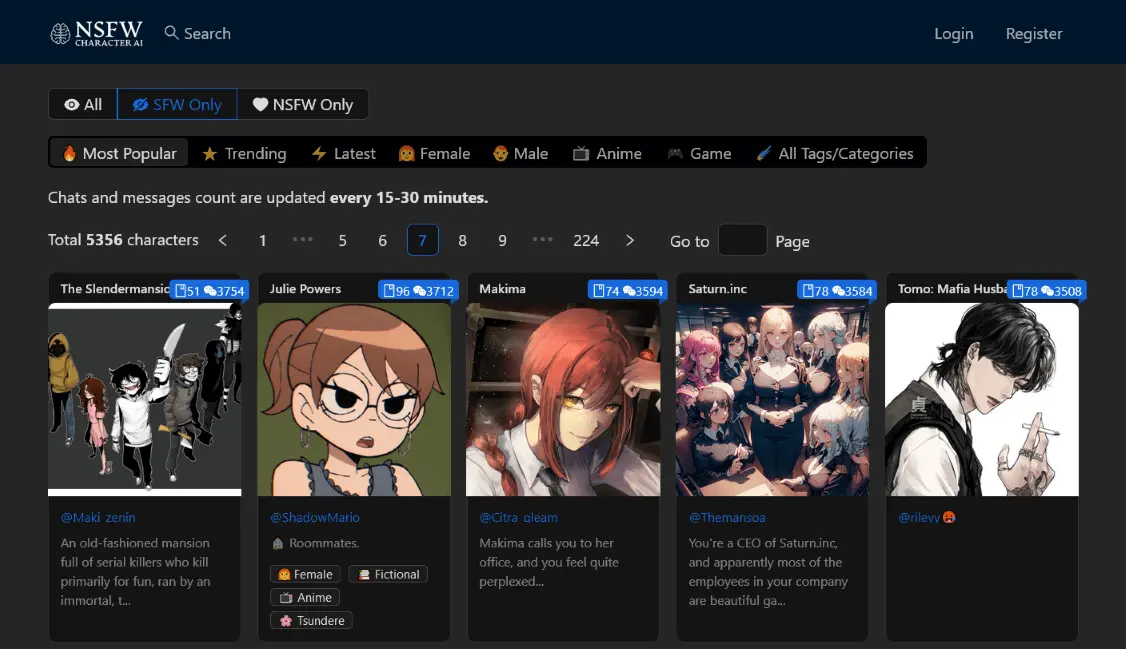This screenshot has width=1126, height=649.
Task: Click the 3754 messages badge on Slendermansion
Action: tap(224, 291)
